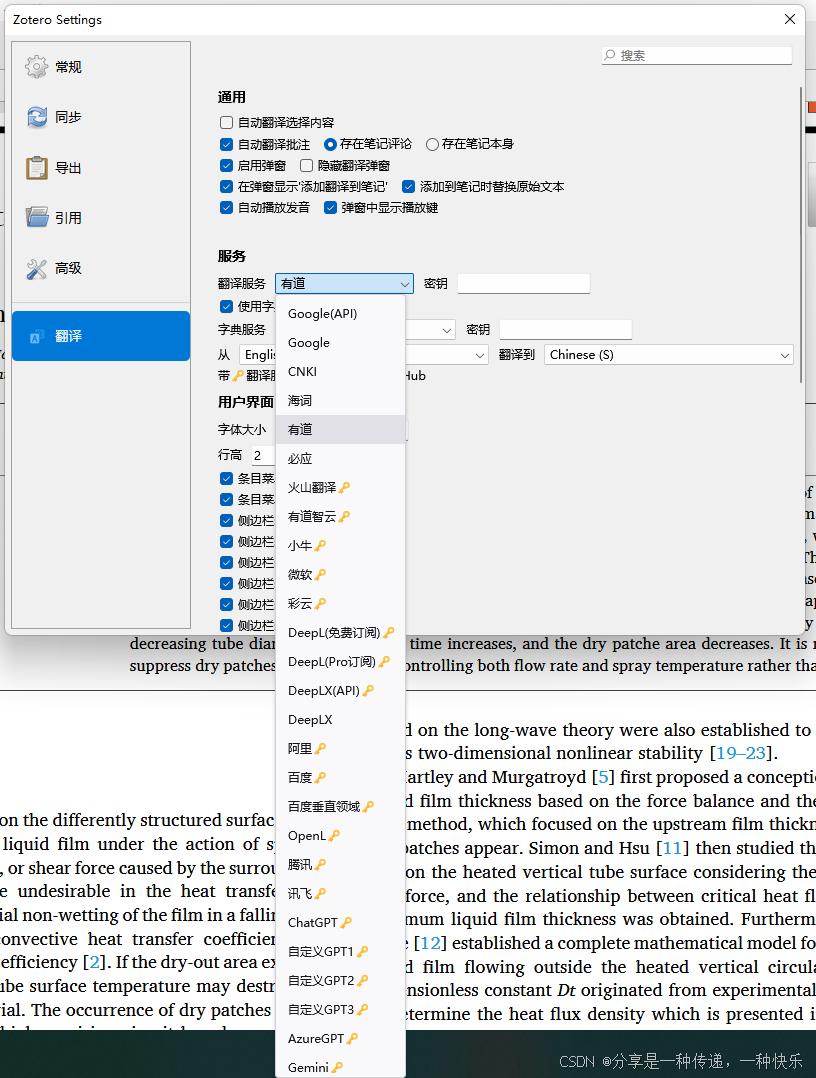Screen dimensions: 816x1078
Task: Select 腾讯 service option
Action: 340,864
